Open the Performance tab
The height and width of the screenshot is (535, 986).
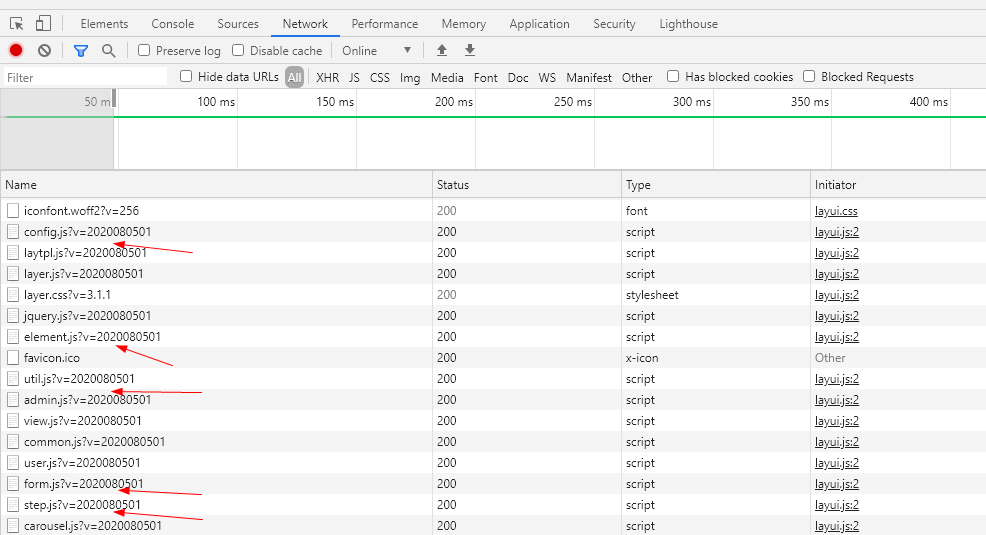[x=385, y=24]
